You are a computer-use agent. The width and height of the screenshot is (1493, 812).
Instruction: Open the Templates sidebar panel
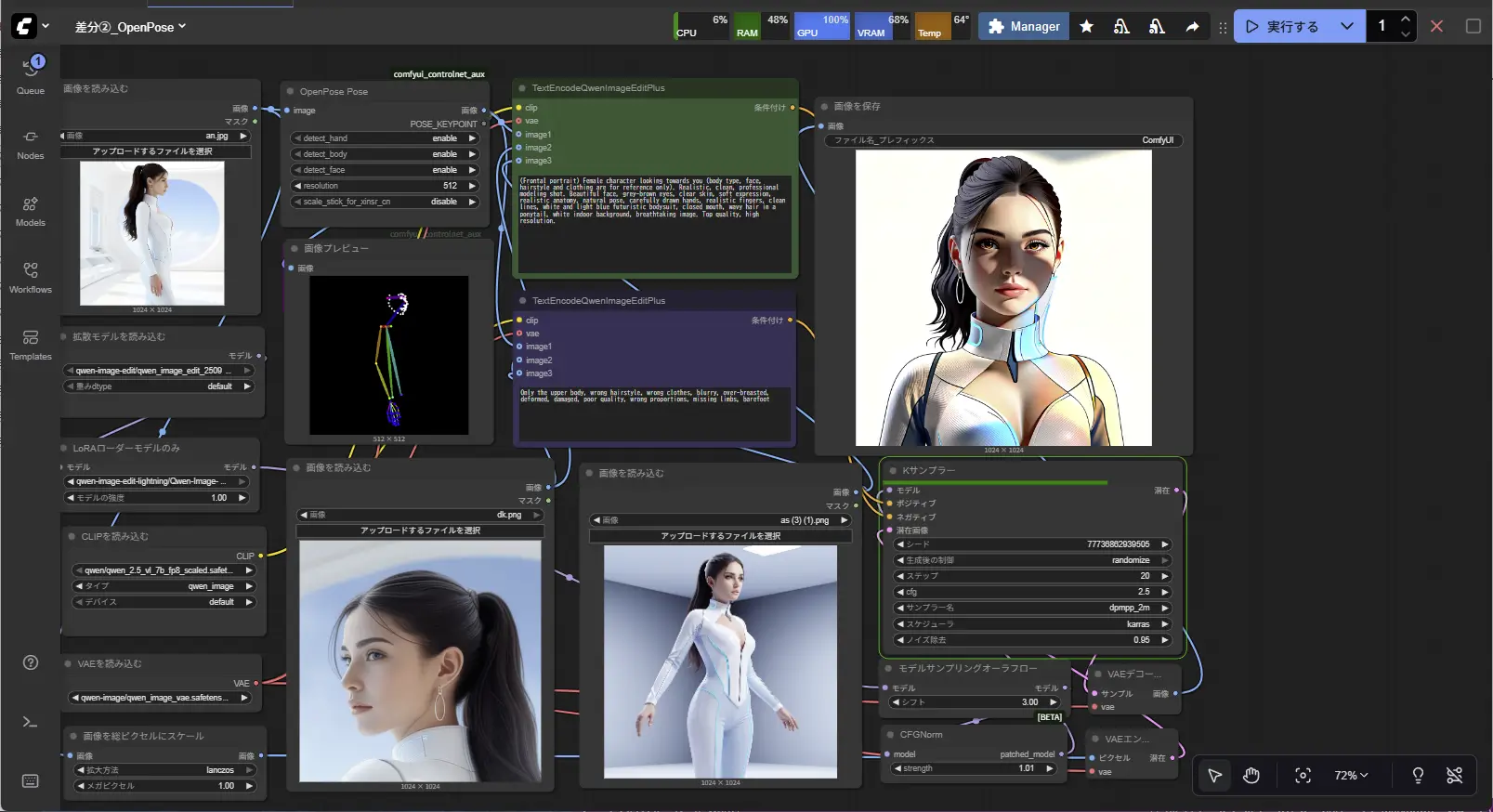(x=31, y=345)
